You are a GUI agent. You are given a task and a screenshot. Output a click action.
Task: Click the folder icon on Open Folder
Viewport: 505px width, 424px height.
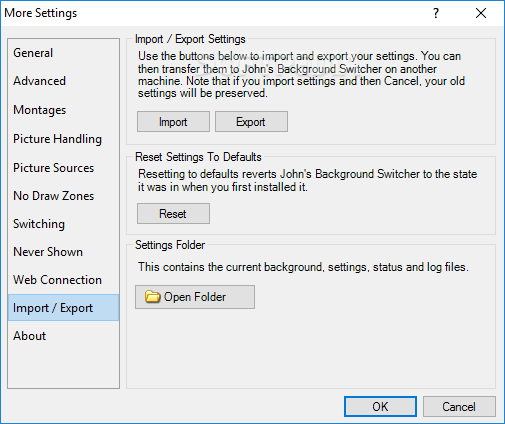pos(153,296)
